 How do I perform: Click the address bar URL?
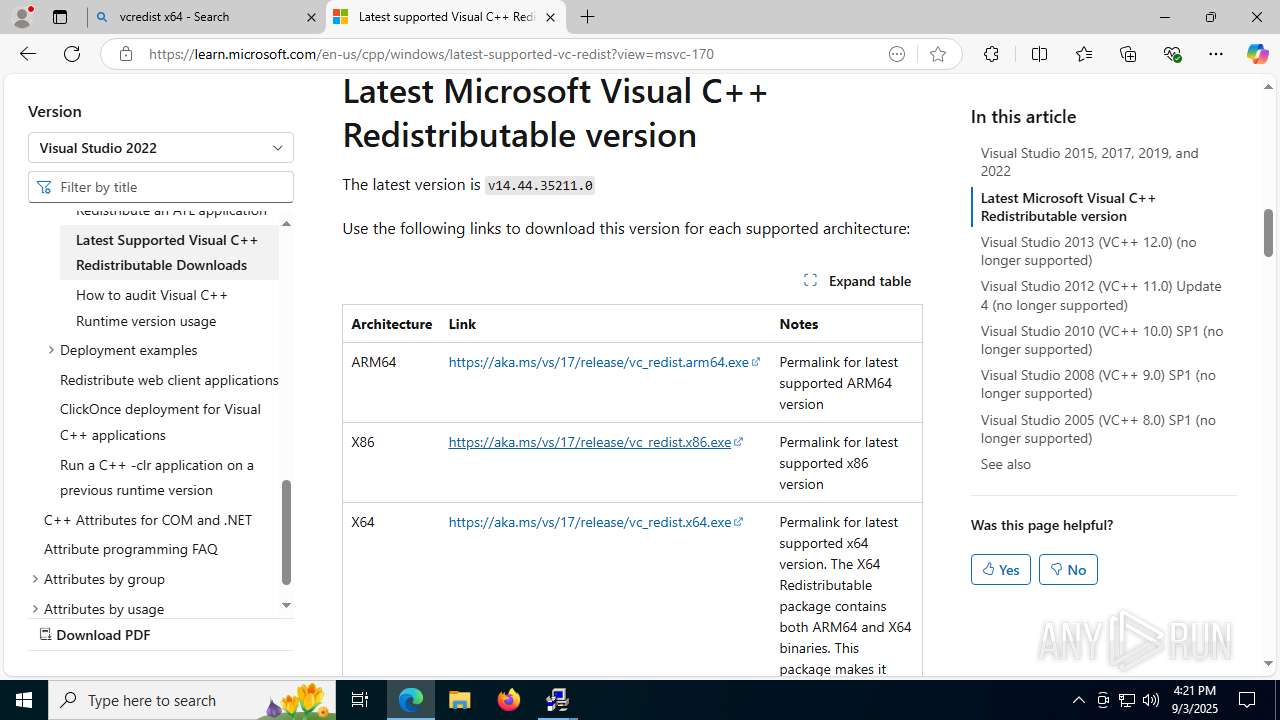[x=431, y=54]
